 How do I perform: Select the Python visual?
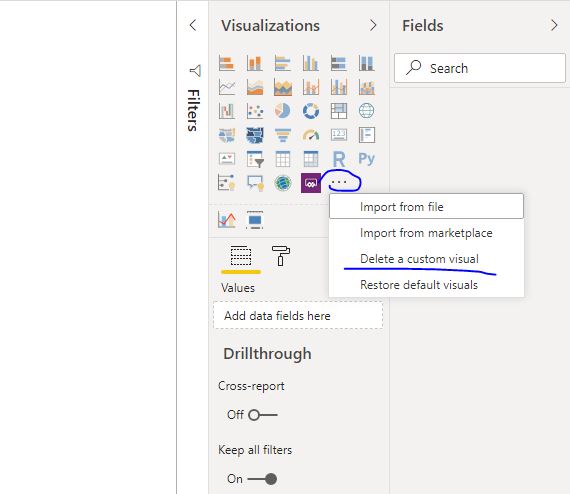(x=366, y=159)
